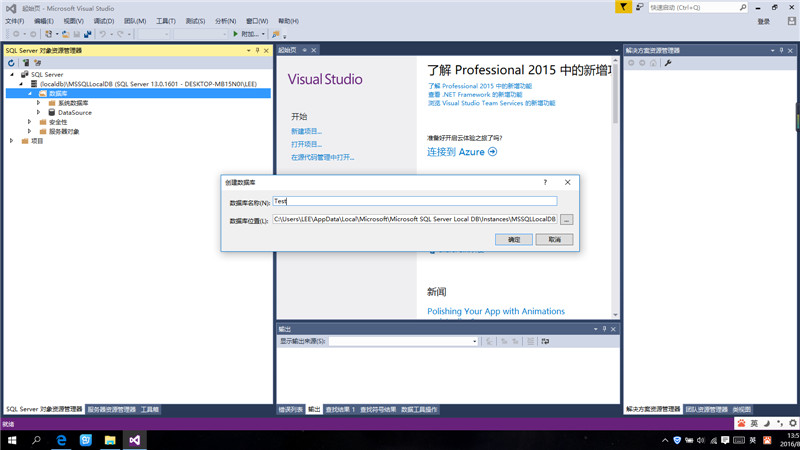Viewport: 800px width, 450px height.
Task: Click the Add SQL Server icon
Action: click(23, 63)
